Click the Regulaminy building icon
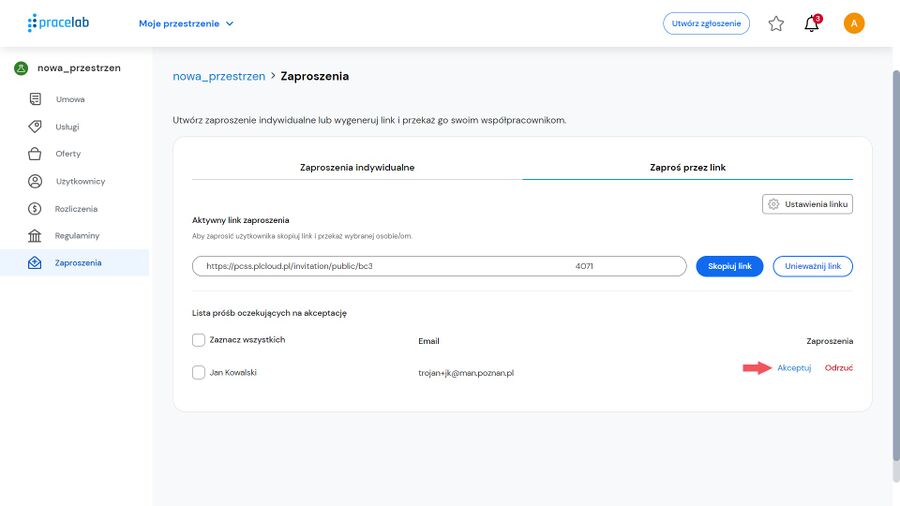The width and height of the screenshot is (900, 506). (34, 236)
